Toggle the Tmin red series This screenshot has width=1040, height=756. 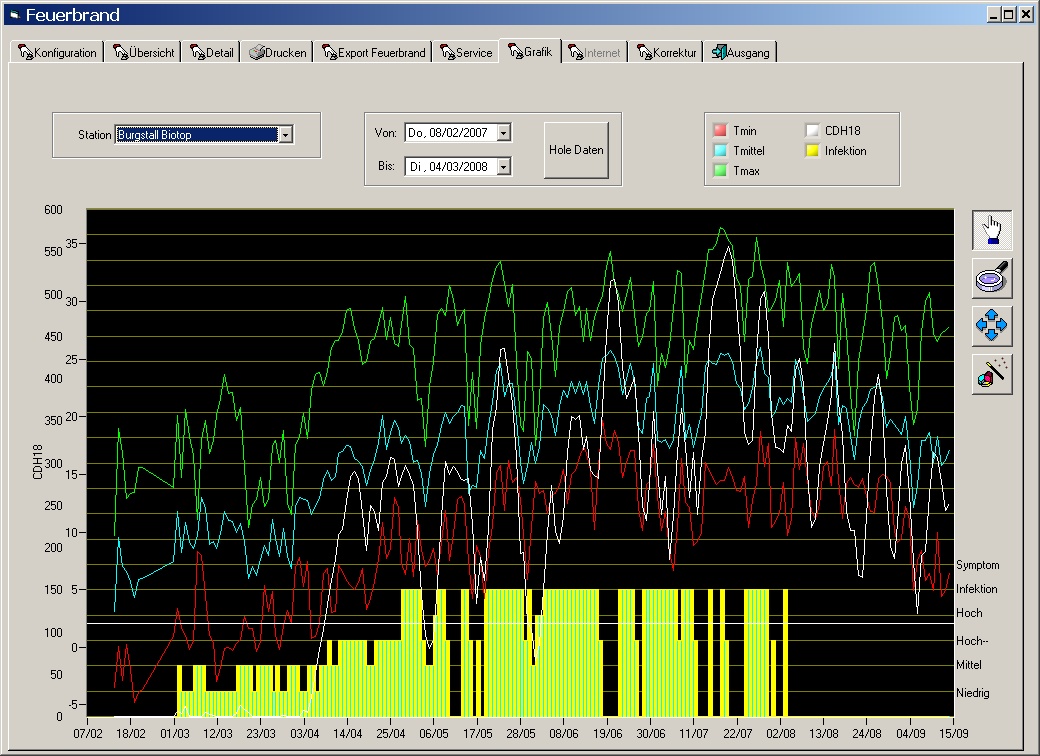pos(720,131)
